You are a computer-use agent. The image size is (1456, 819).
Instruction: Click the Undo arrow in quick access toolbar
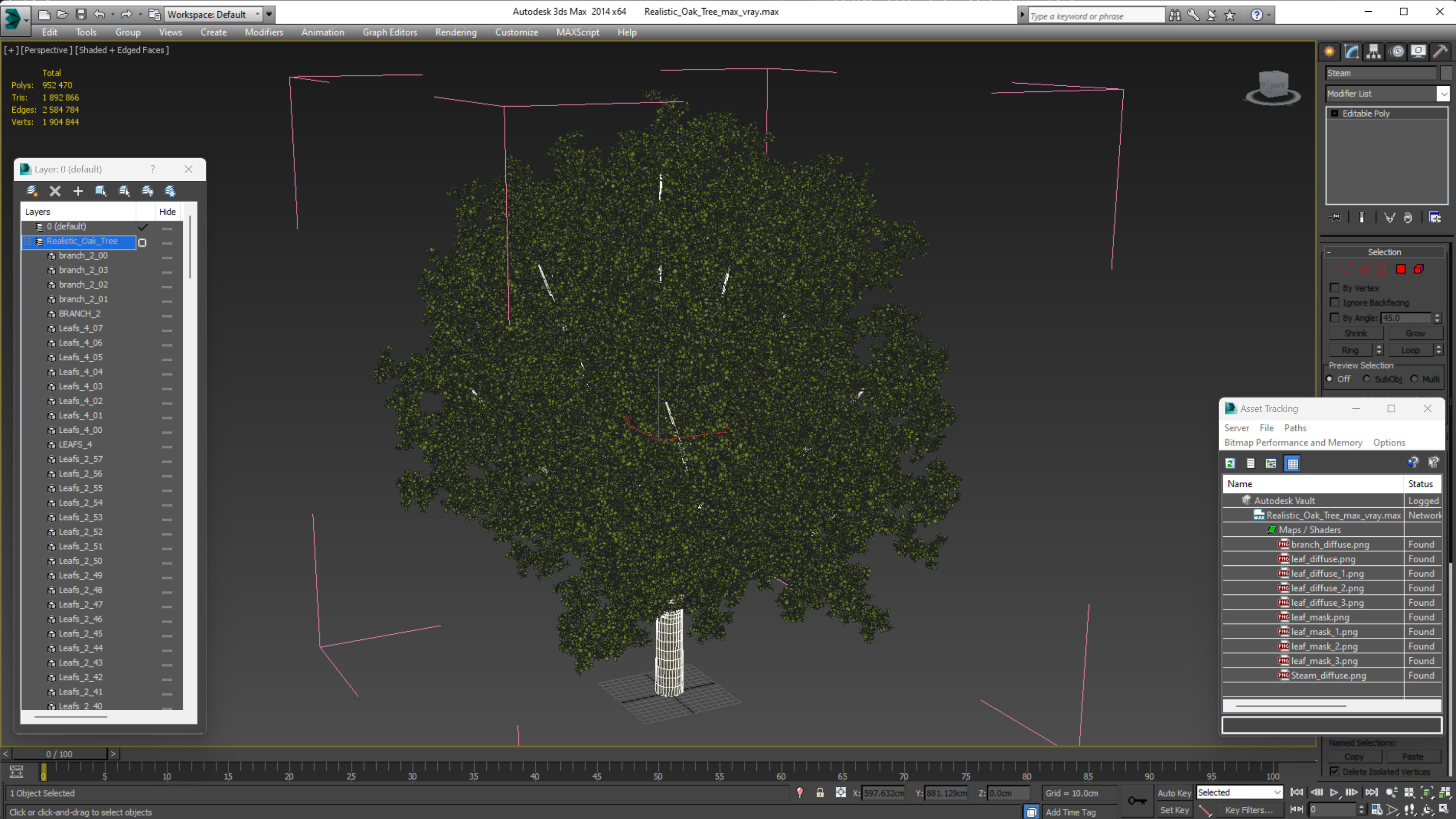tap(99, 14)
